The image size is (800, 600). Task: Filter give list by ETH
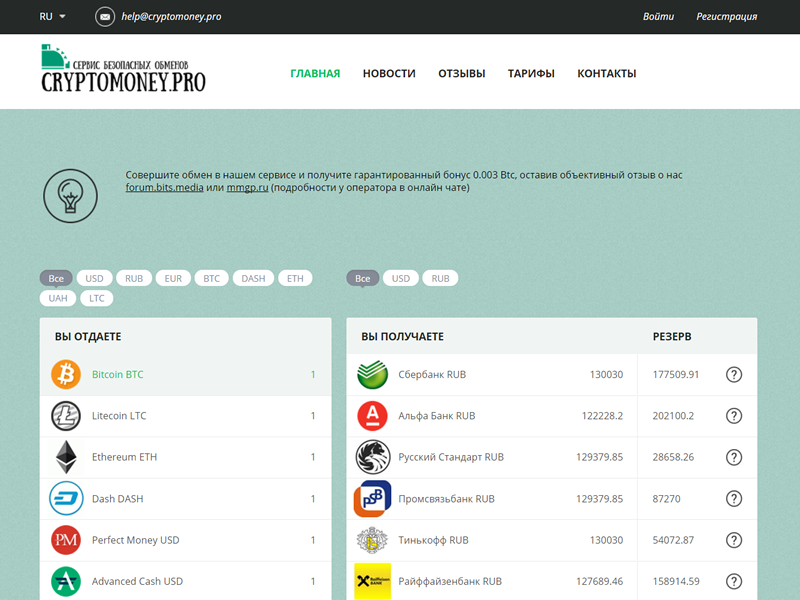[x=295, y=278]
